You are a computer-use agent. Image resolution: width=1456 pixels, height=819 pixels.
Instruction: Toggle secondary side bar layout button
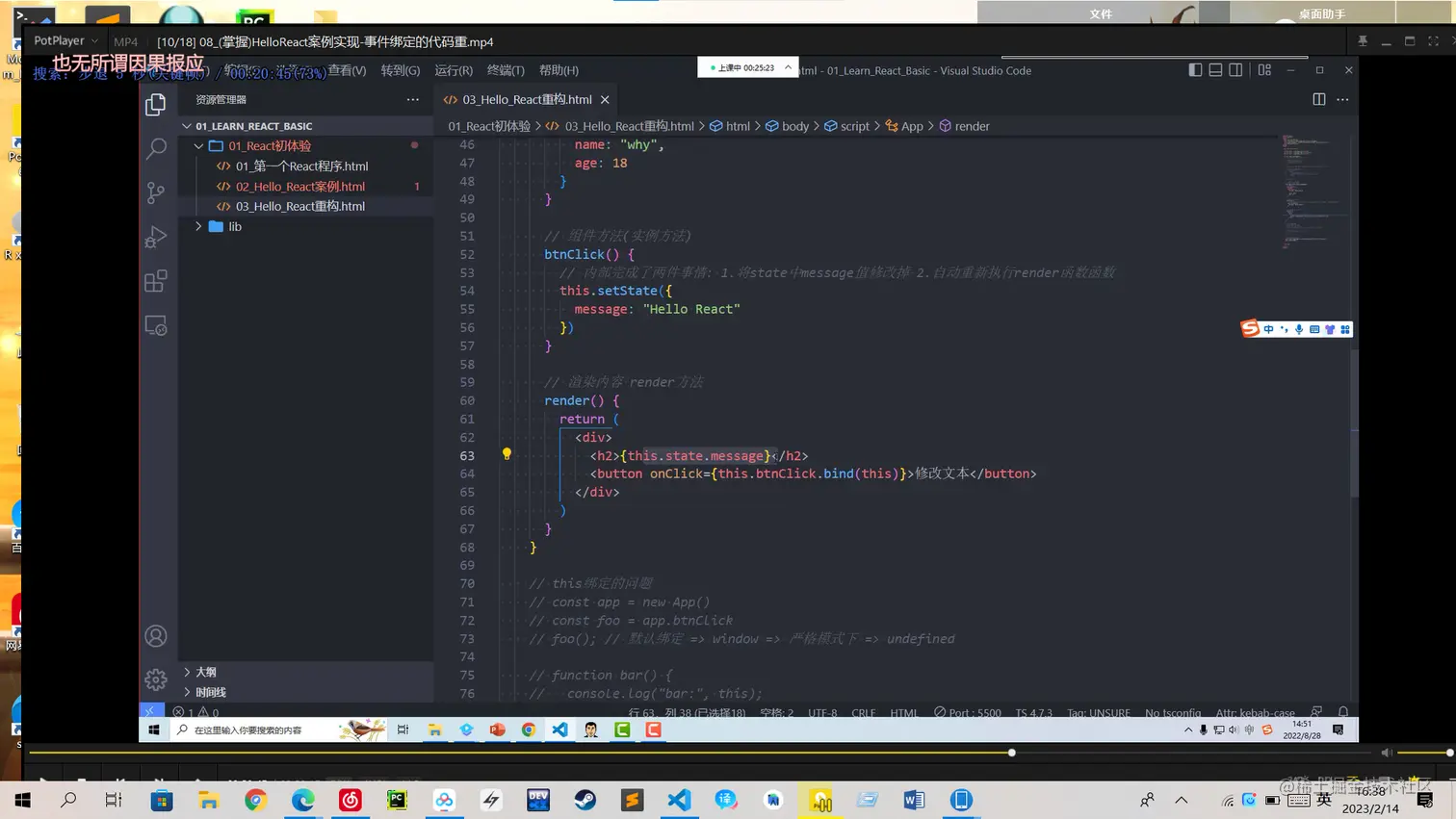(1236, 70)
